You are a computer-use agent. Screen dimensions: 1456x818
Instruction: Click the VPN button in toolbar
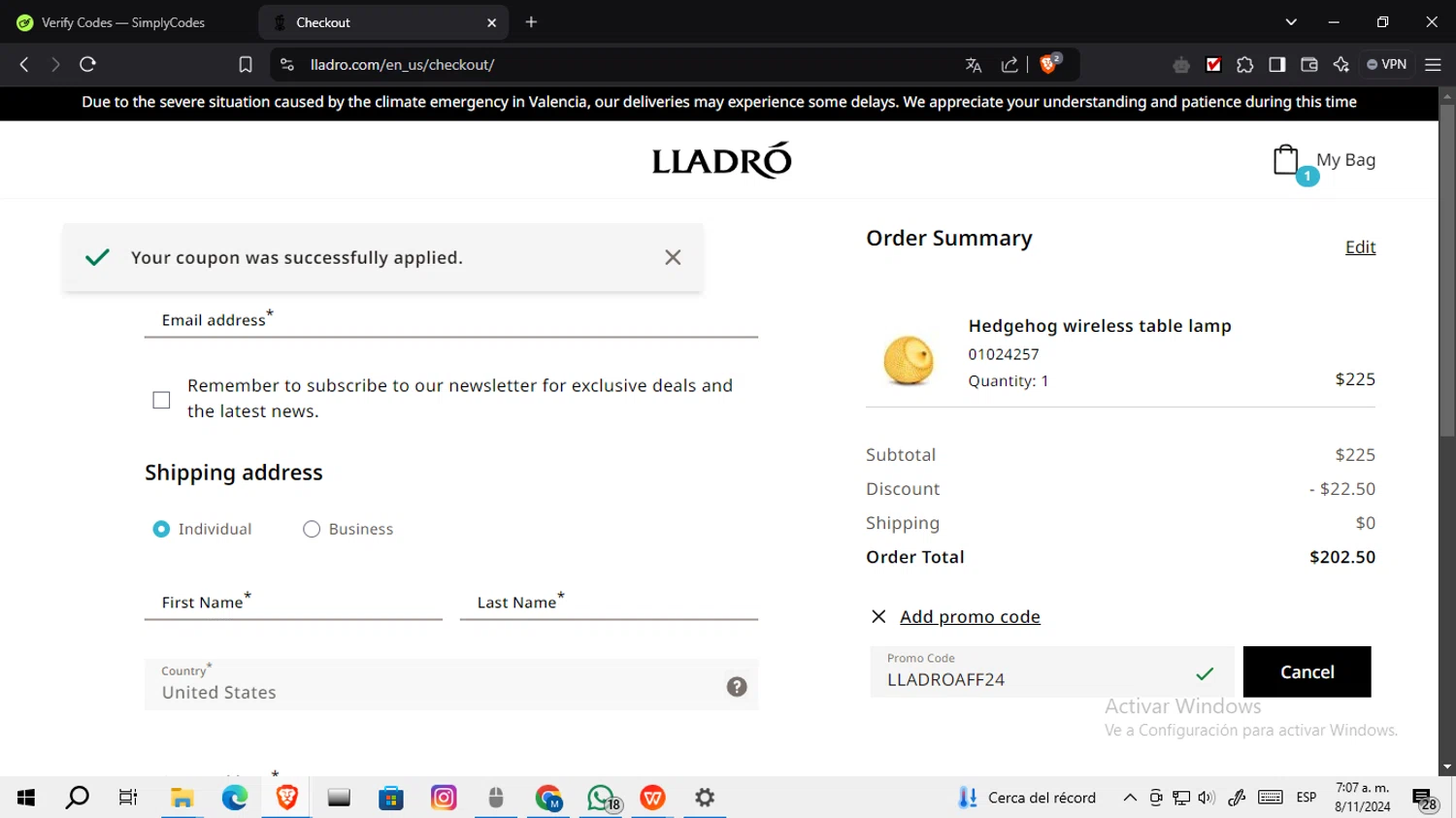coord(1386,65)
